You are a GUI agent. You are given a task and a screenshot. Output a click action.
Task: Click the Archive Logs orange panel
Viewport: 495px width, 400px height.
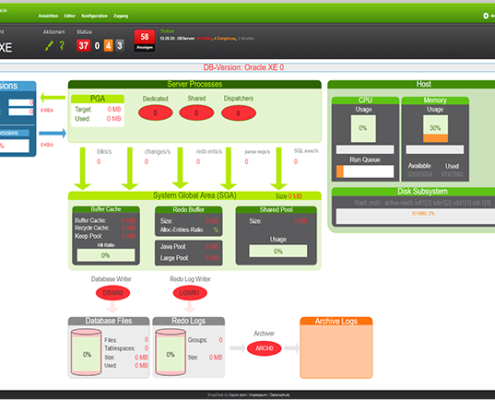pyautogui.click(x=336, y=348)
